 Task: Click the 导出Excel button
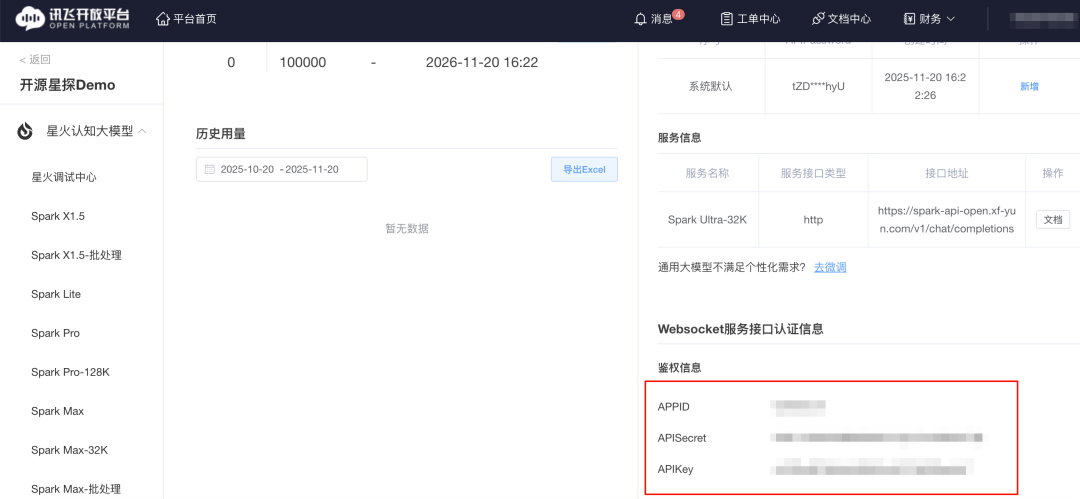(x=584, y=170)
